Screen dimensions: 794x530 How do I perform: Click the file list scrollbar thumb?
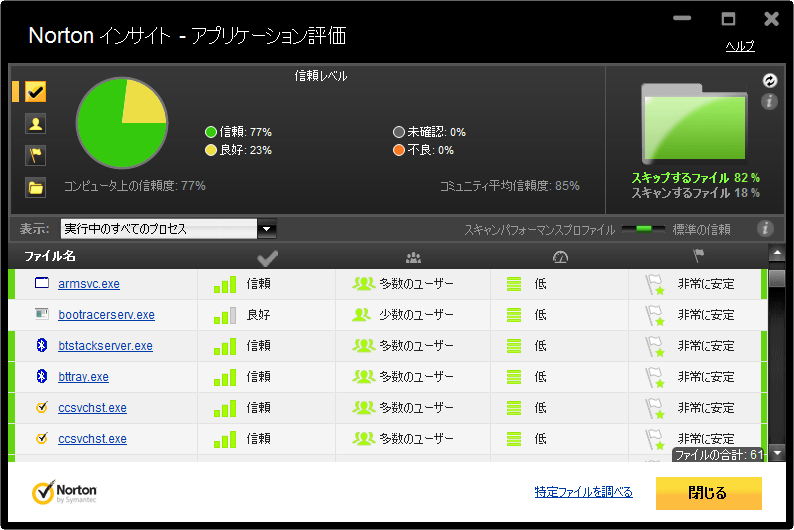(776, 279)
